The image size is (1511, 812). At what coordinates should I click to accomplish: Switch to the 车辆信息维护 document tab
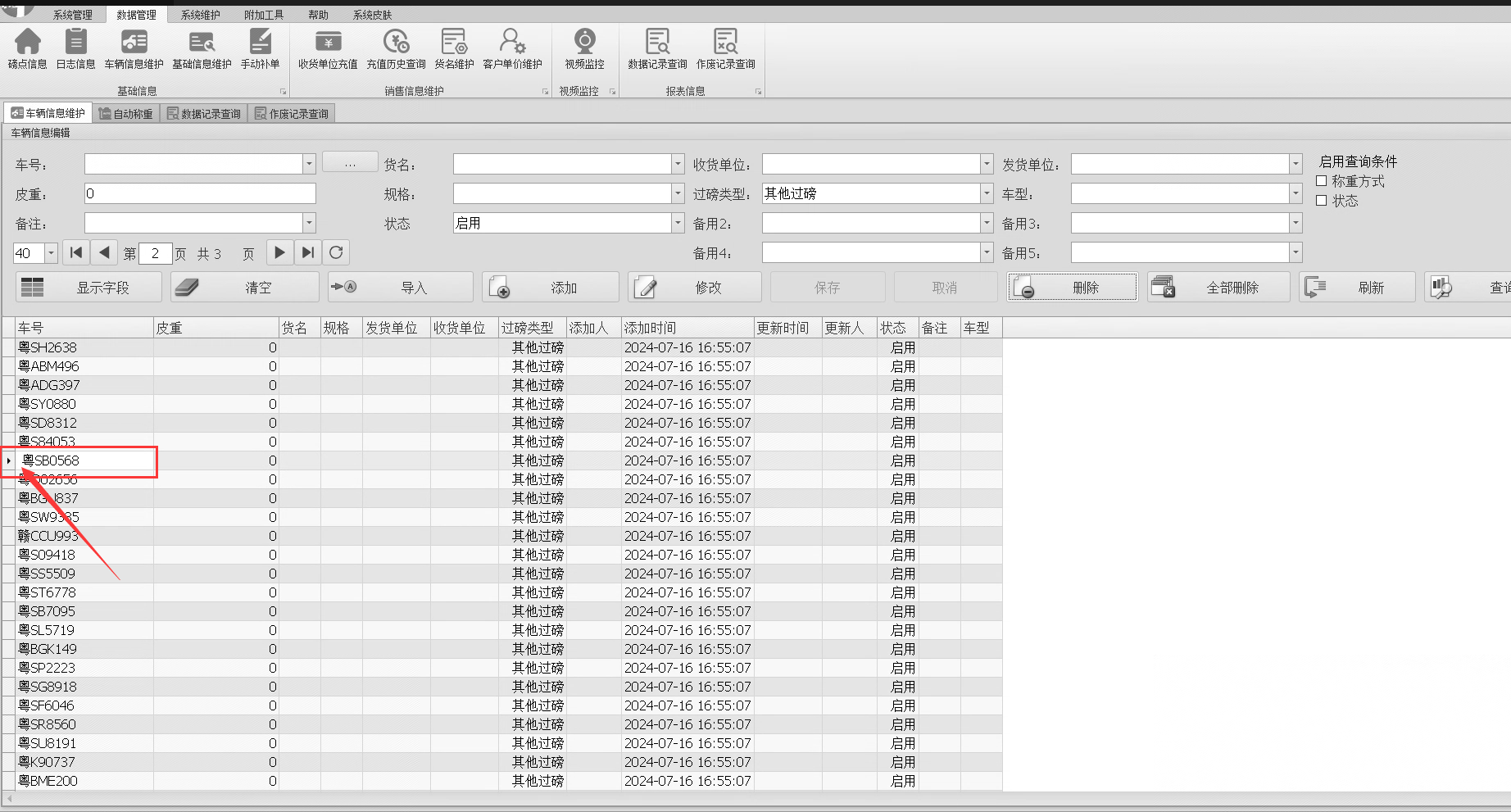pyautogui.click(x=48, y=113)
